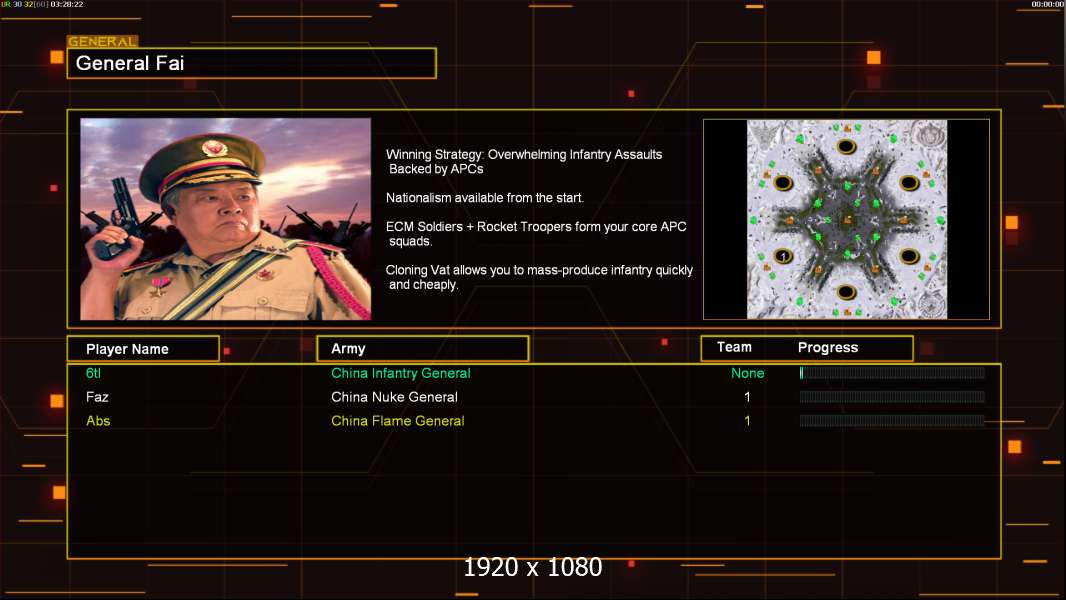Click the loading progress bar for Abs

(x=892, y=421)
